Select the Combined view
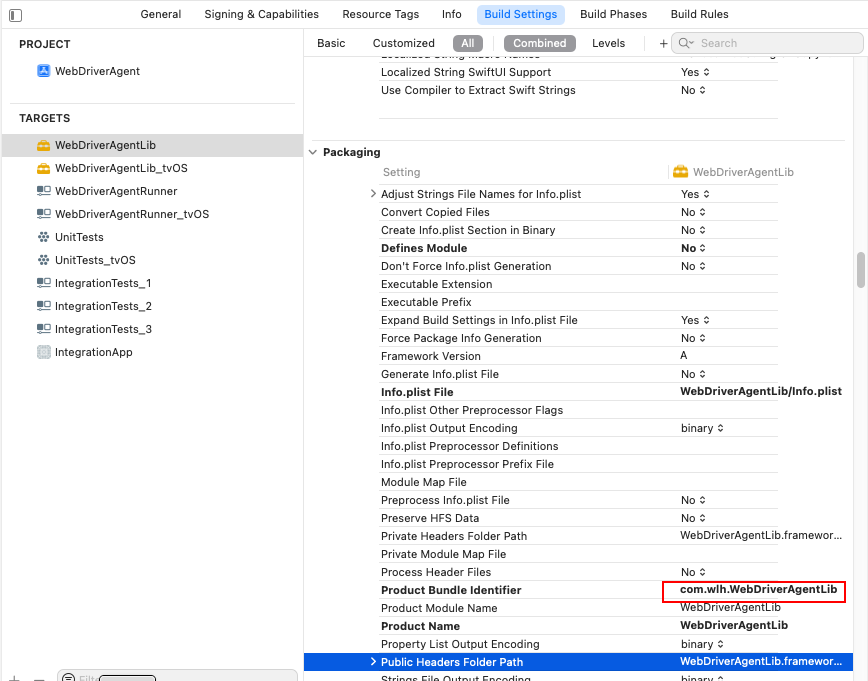Screen dimensions: 868x681 (540, 43)
